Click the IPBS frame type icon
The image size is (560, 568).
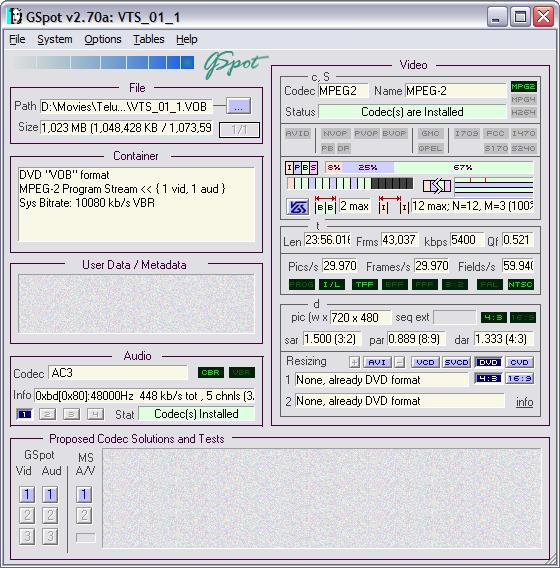(x=301, y=168)
